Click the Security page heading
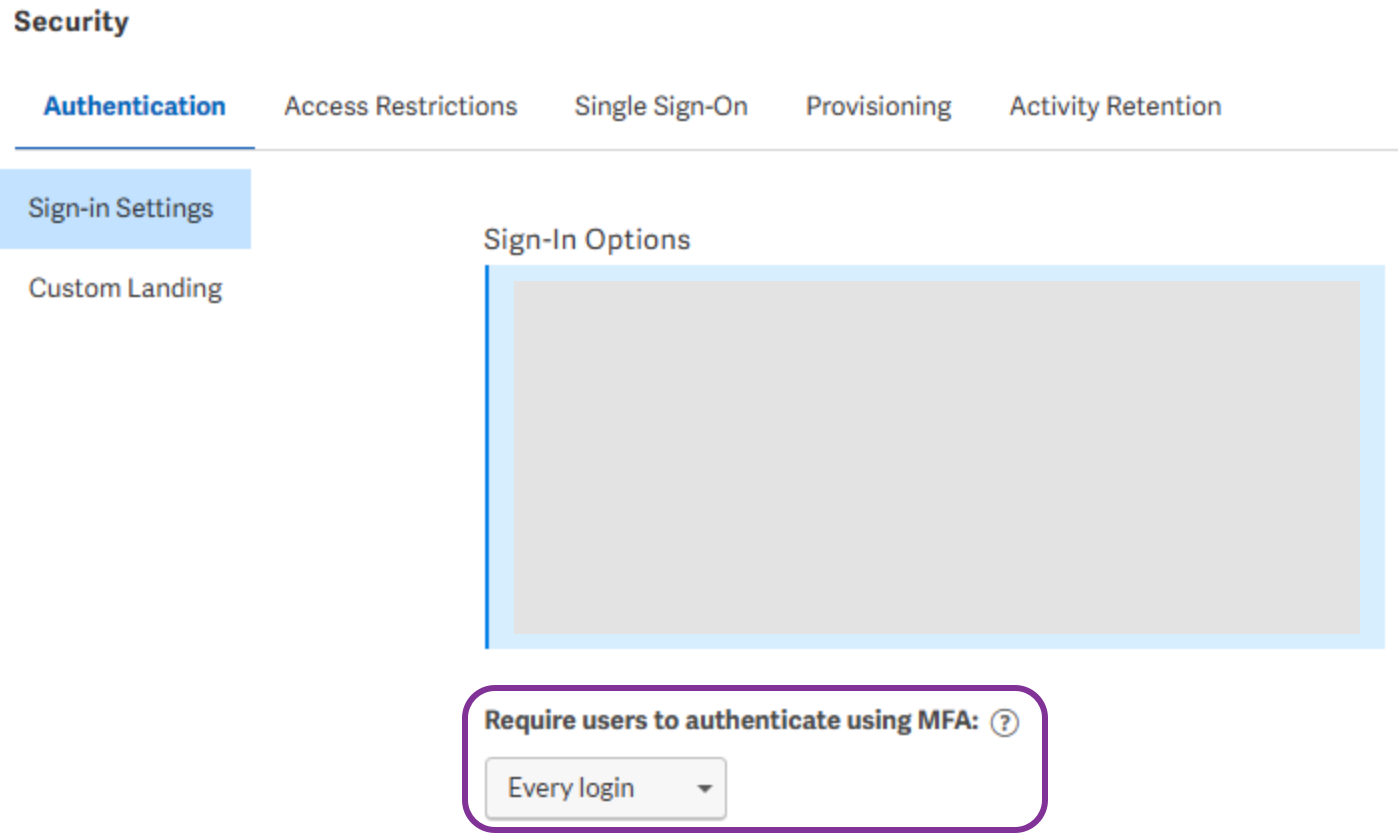The width and height of the screenshot is (1398, 840). tap(71, 21)
